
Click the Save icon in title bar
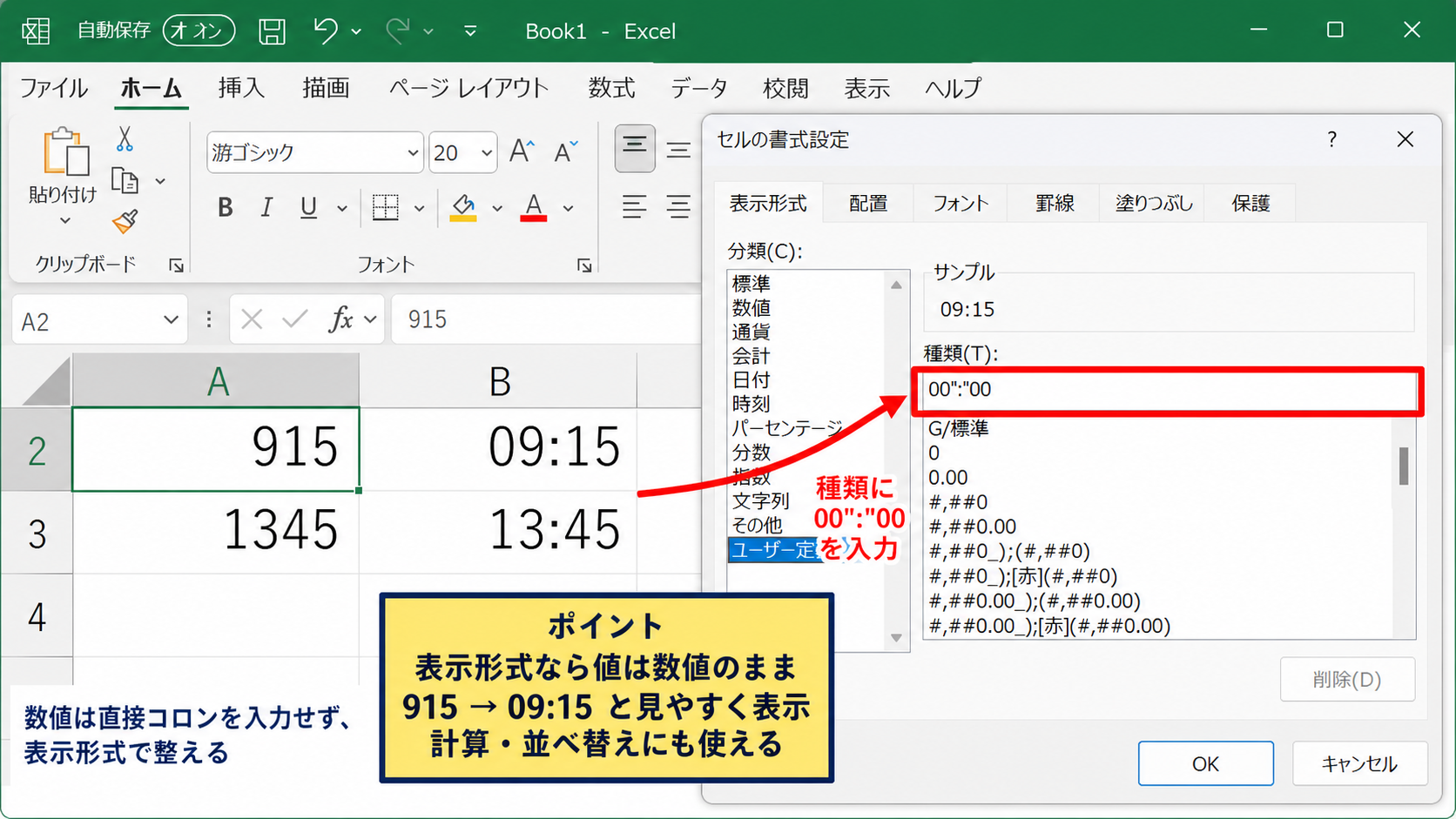pos(272,31)
